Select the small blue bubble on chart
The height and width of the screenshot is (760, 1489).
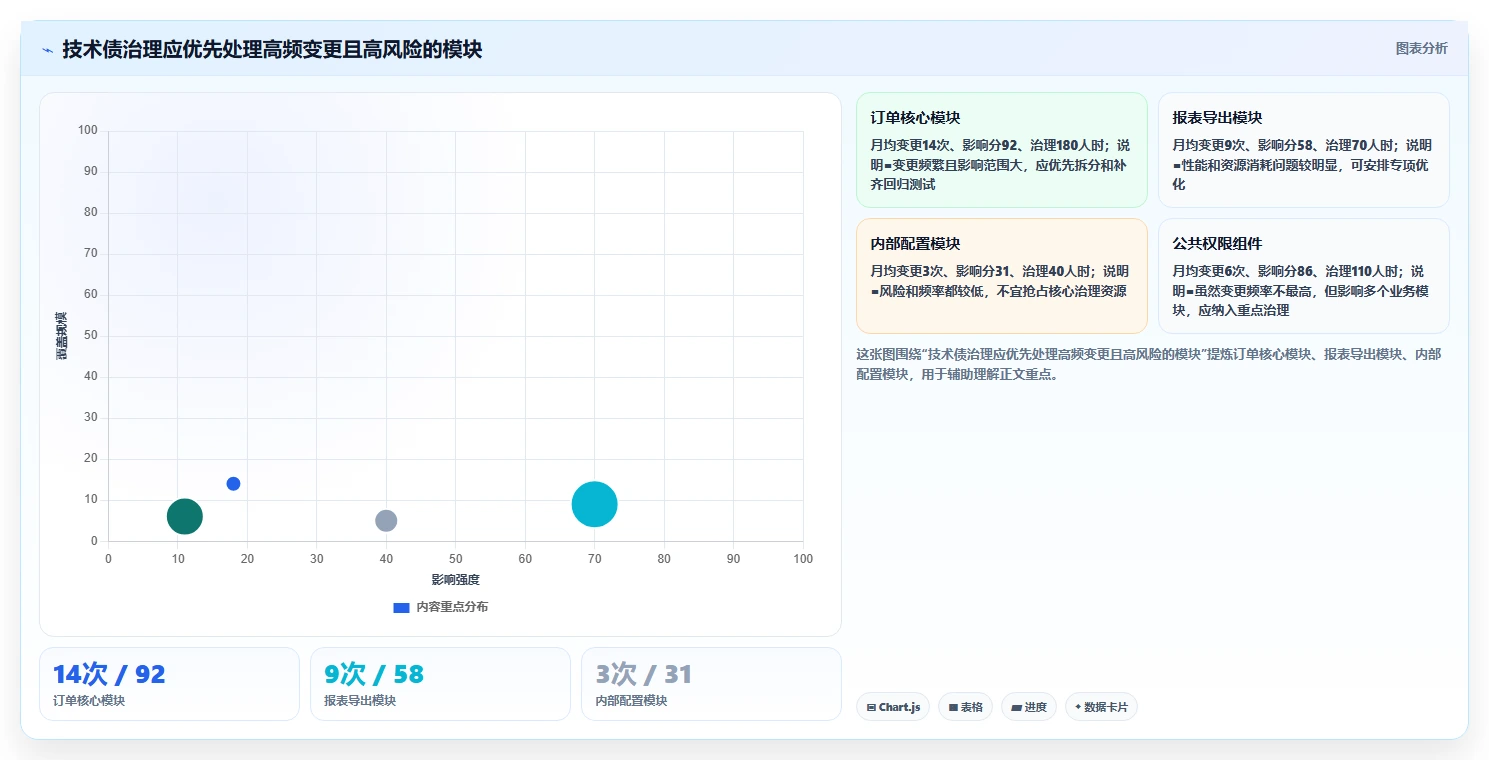tap(233, 484)
